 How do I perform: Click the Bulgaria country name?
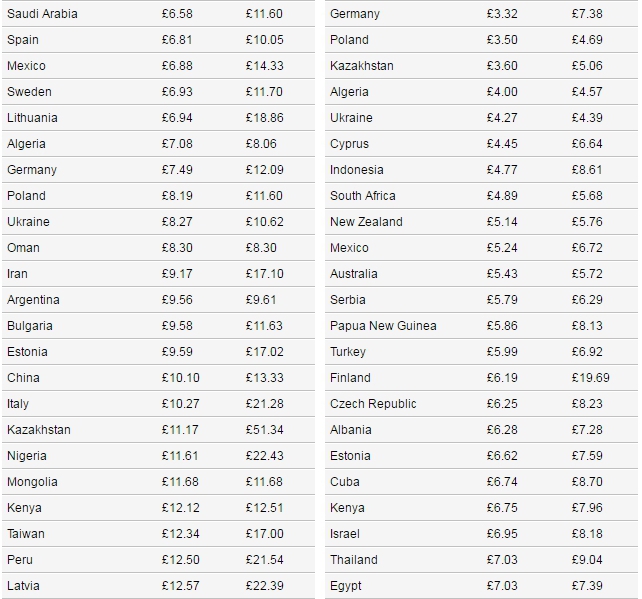(30, 326)
